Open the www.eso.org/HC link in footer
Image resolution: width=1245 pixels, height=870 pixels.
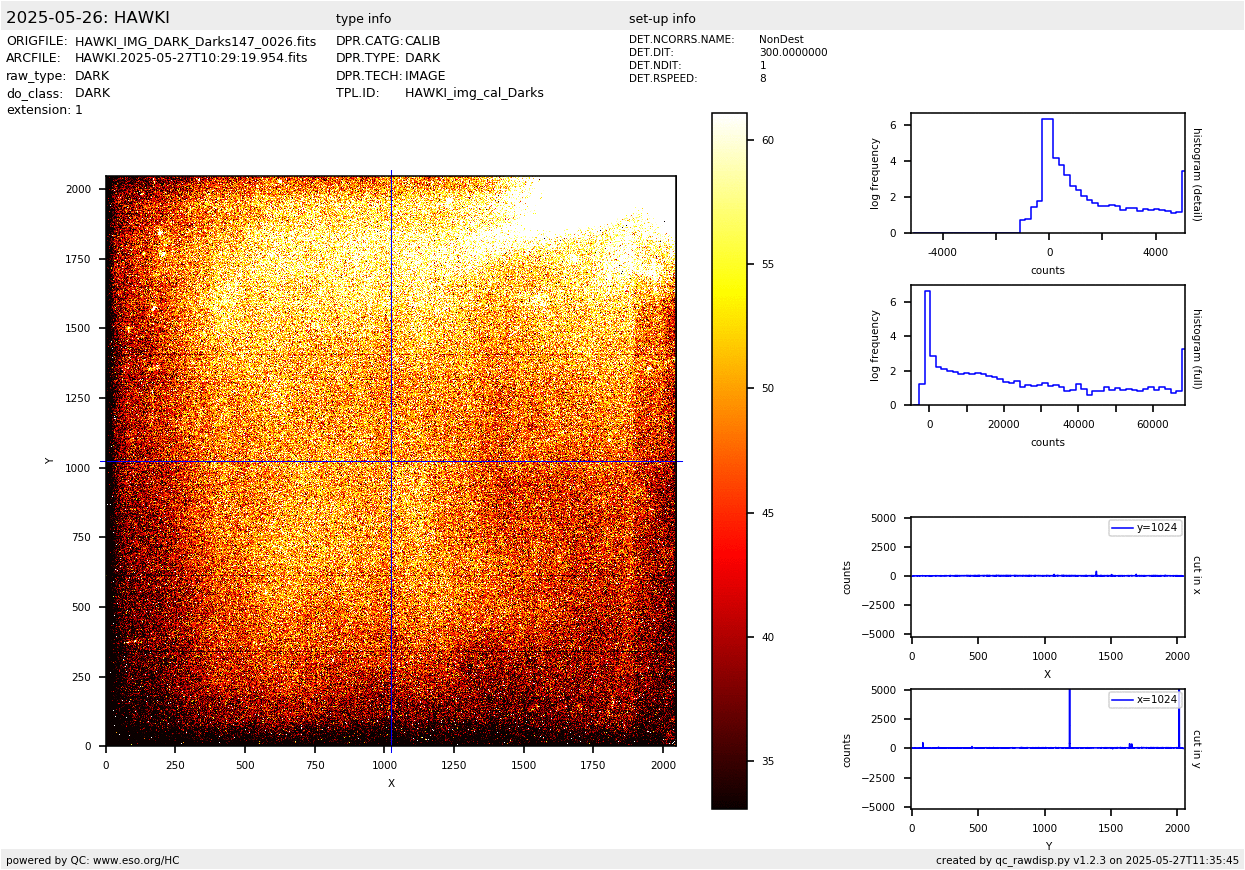(x=136, y=860)
